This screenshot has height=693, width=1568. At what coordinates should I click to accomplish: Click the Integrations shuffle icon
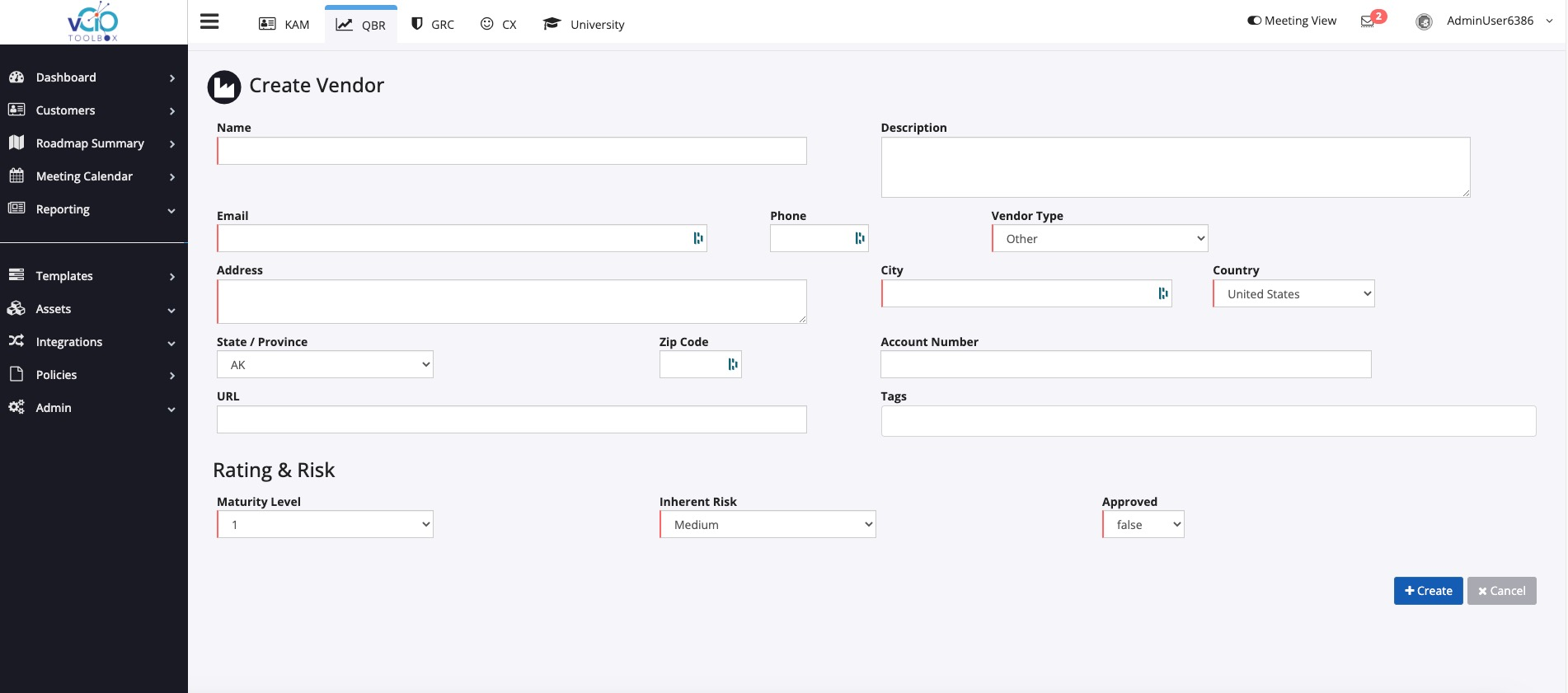click(16, 341)
